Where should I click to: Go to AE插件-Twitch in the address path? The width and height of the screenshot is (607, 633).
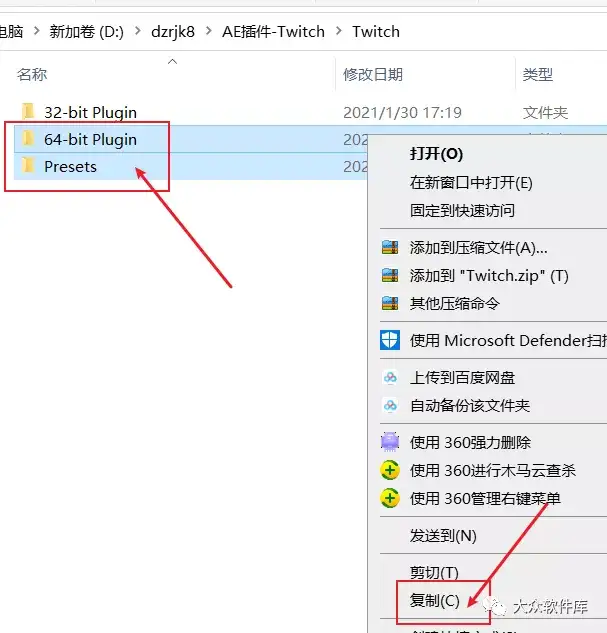tap(273, 31)
